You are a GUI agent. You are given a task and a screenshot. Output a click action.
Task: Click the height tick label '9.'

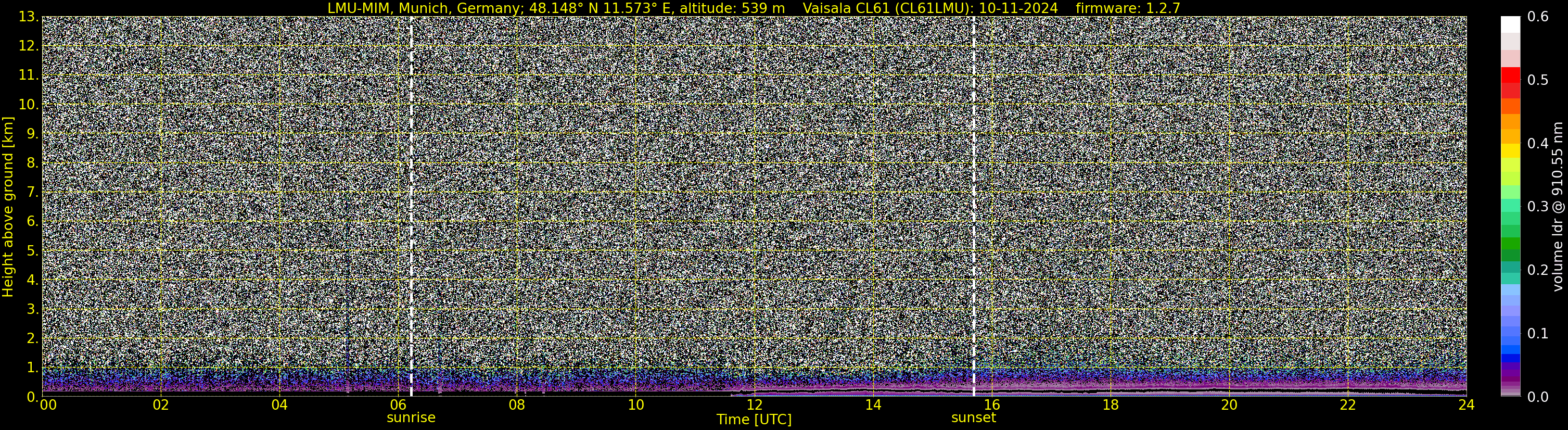33,134
